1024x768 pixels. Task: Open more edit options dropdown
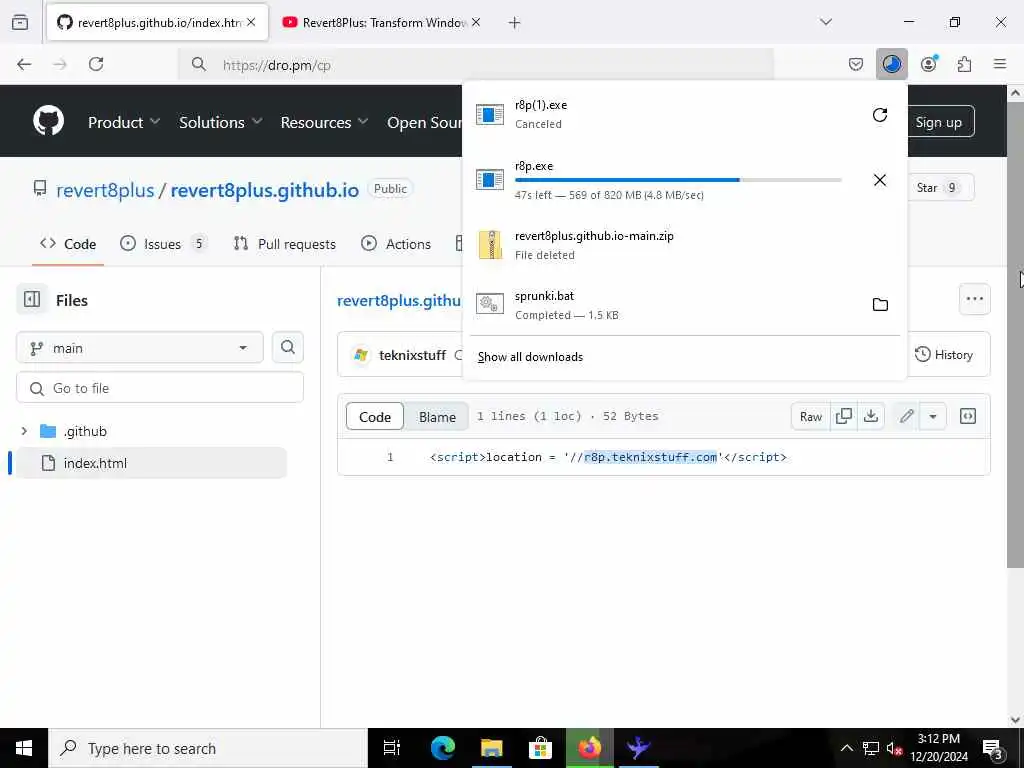[x=933, y=417]
